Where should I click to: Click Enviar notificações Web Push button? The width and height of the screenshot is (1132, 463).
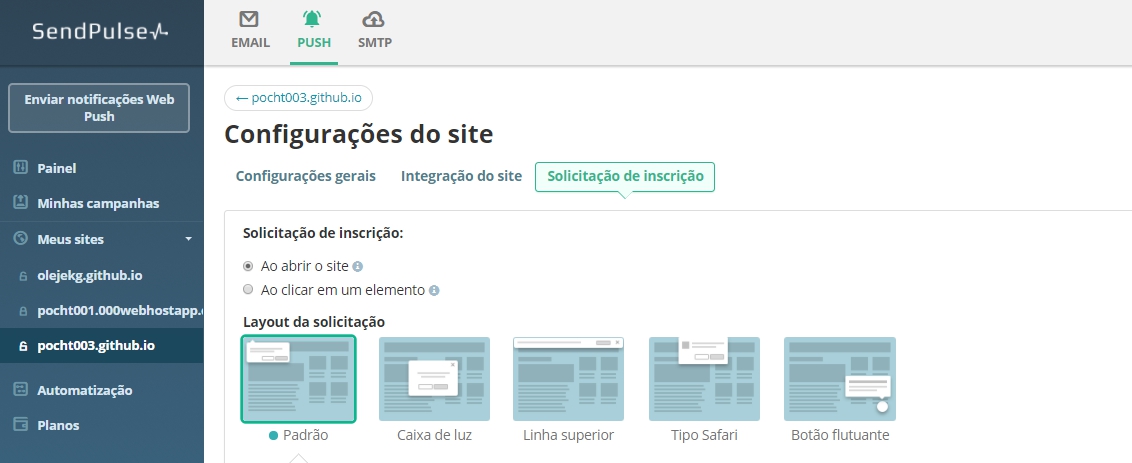pyautogui.click(x=99, y=108)
